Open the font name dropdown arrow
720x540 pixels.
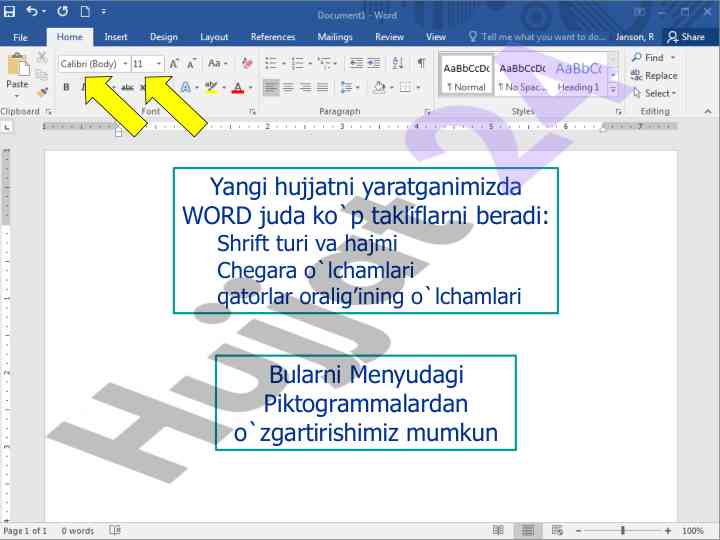tap(125, 63)
